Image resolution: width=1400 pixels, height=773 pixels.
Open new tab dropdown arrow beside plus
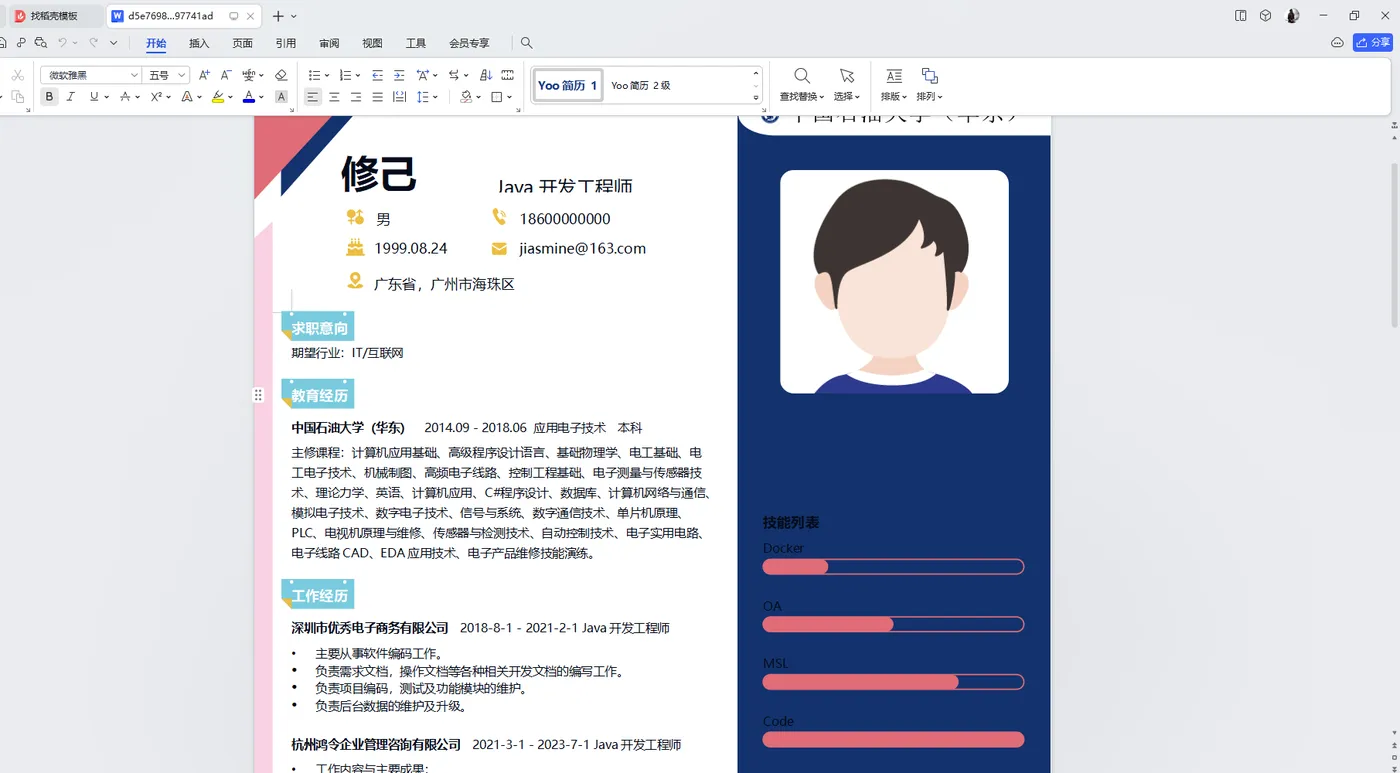[x=294, y=16]
